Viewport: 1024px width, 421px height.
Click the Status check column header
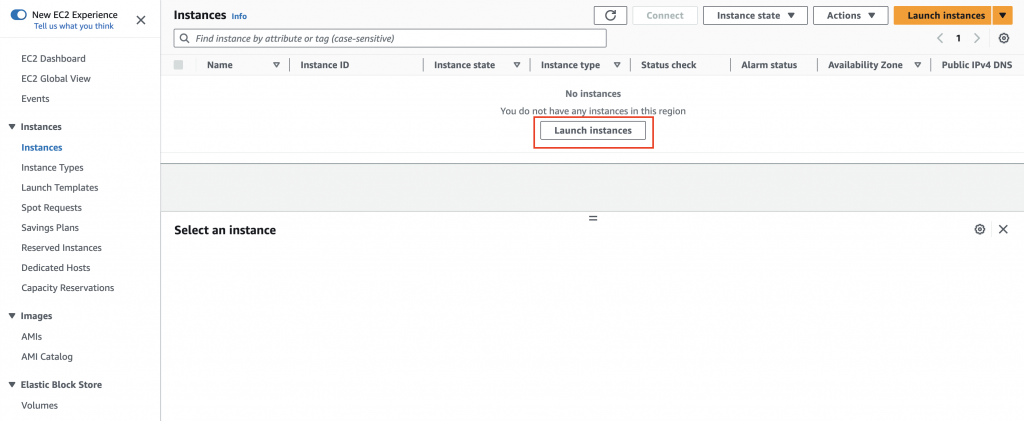click(x=669, y=65)
